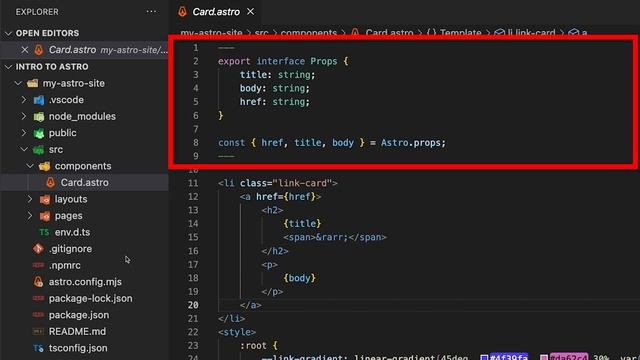Collapse the my-astro-site folder chevron
This screenshot has height=360, width=640.
pos(18,83)
